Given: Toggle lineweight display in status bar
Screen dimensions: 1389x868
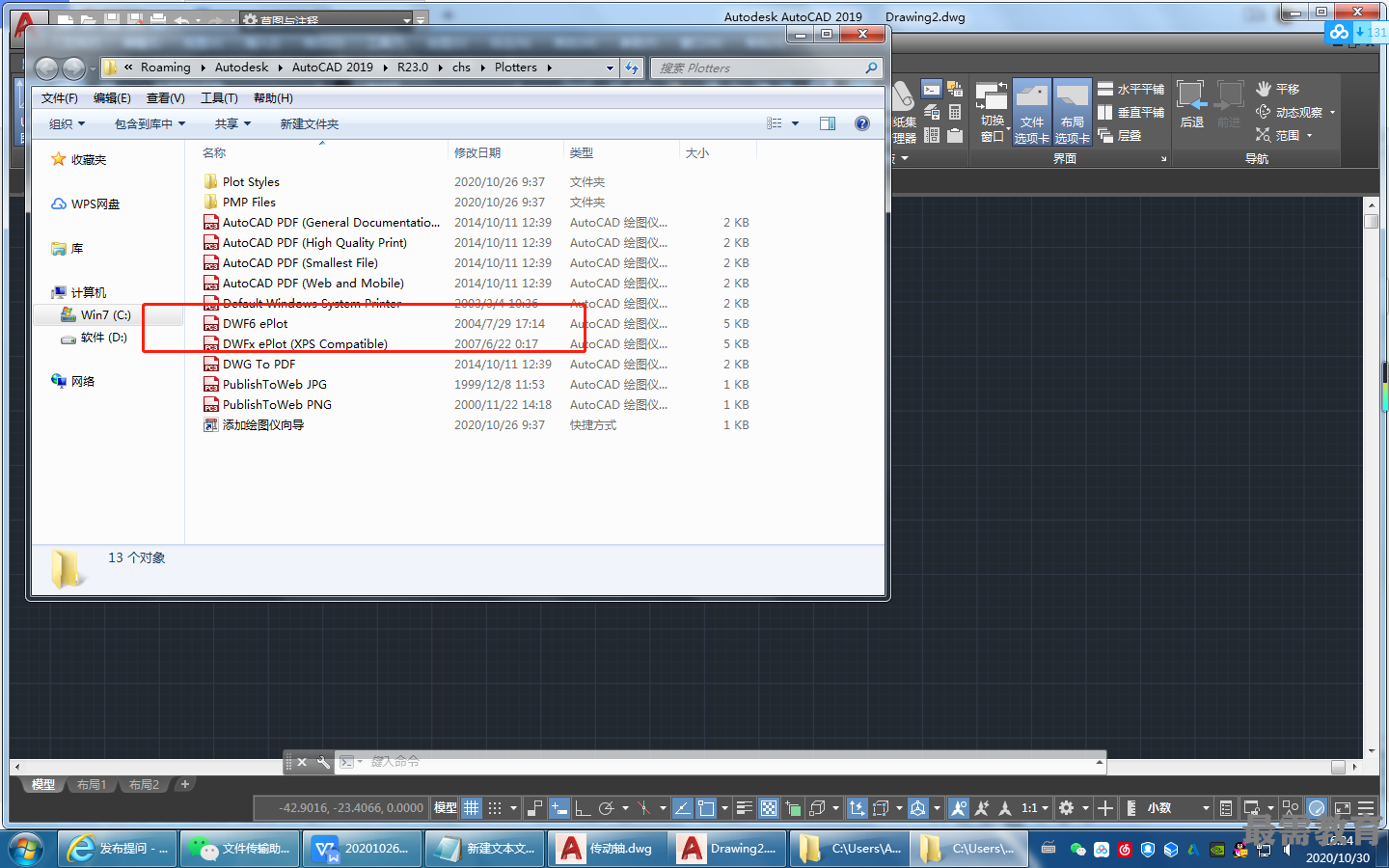Looking at the screenshot, I should (x=745, y=808).
